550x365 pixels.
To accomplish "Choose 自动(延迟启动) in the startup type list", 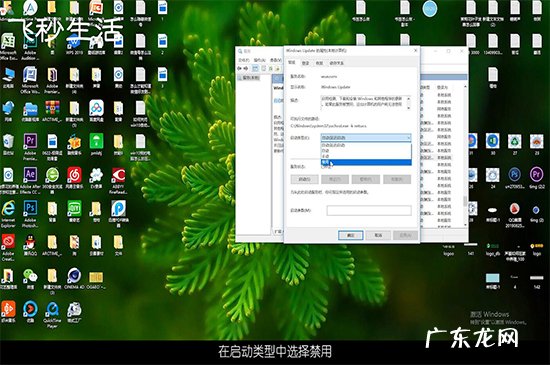I will point(365,145).
